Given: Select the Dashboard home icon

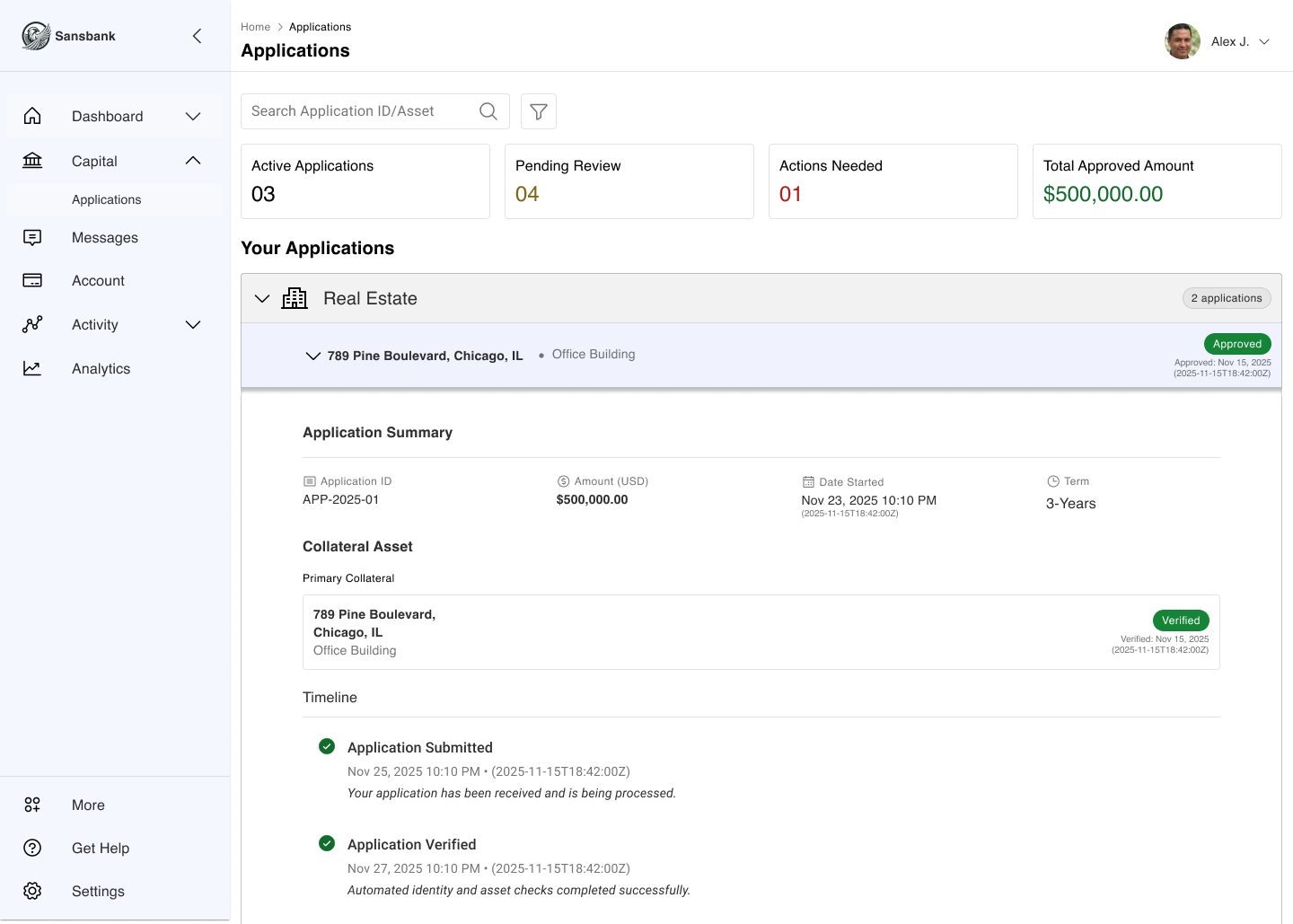Looking at the screenshot, I should (x=32, y=116).
